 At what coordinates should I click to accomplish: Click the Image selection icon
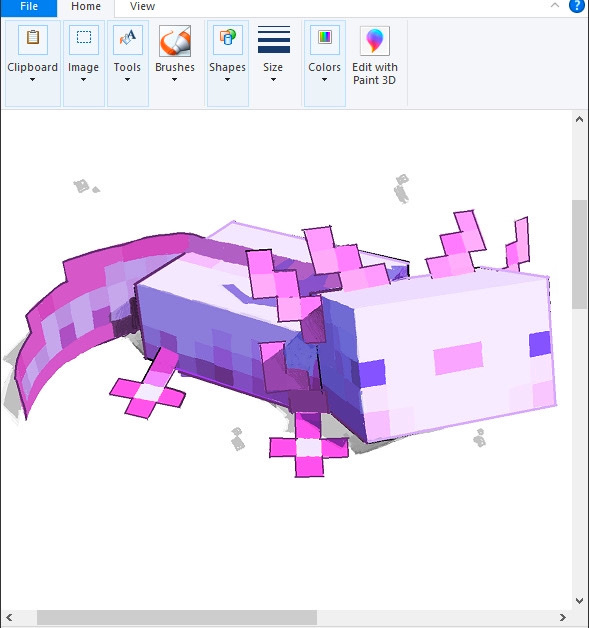pos(84,39)
